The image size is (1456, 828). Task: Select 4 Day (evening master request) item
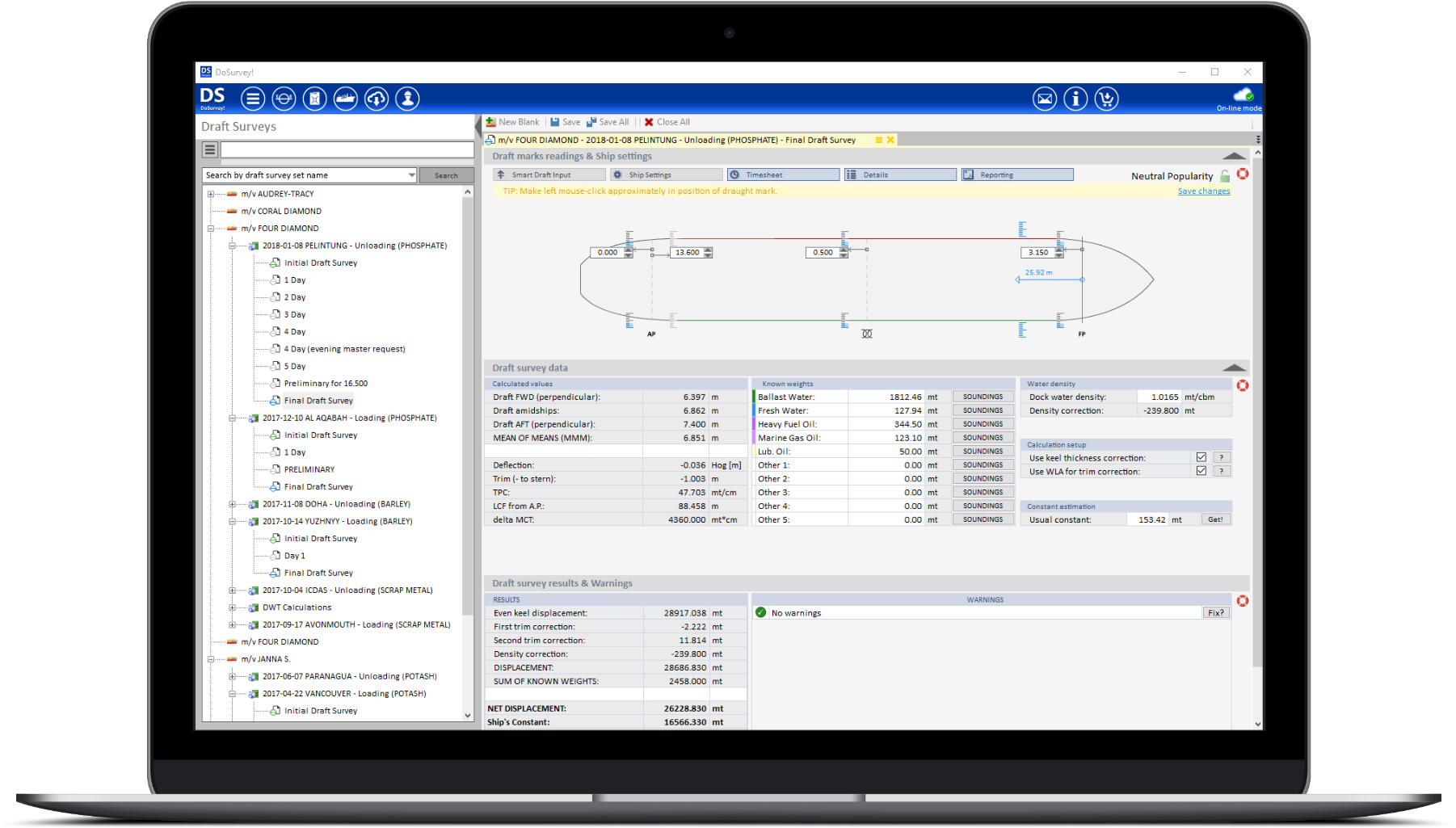[x=344, y=349]
